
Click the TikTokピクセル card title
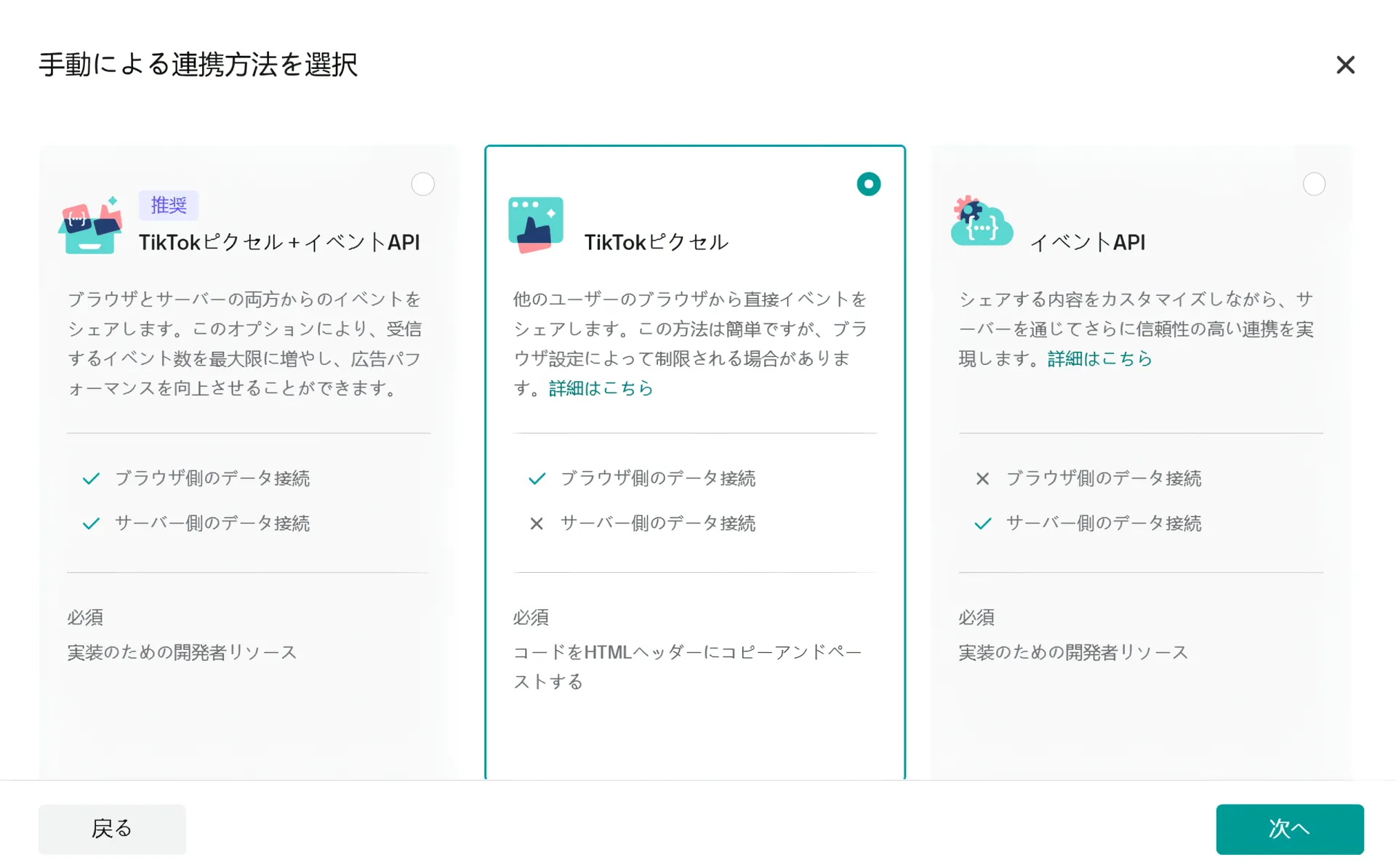pos(656,243)
